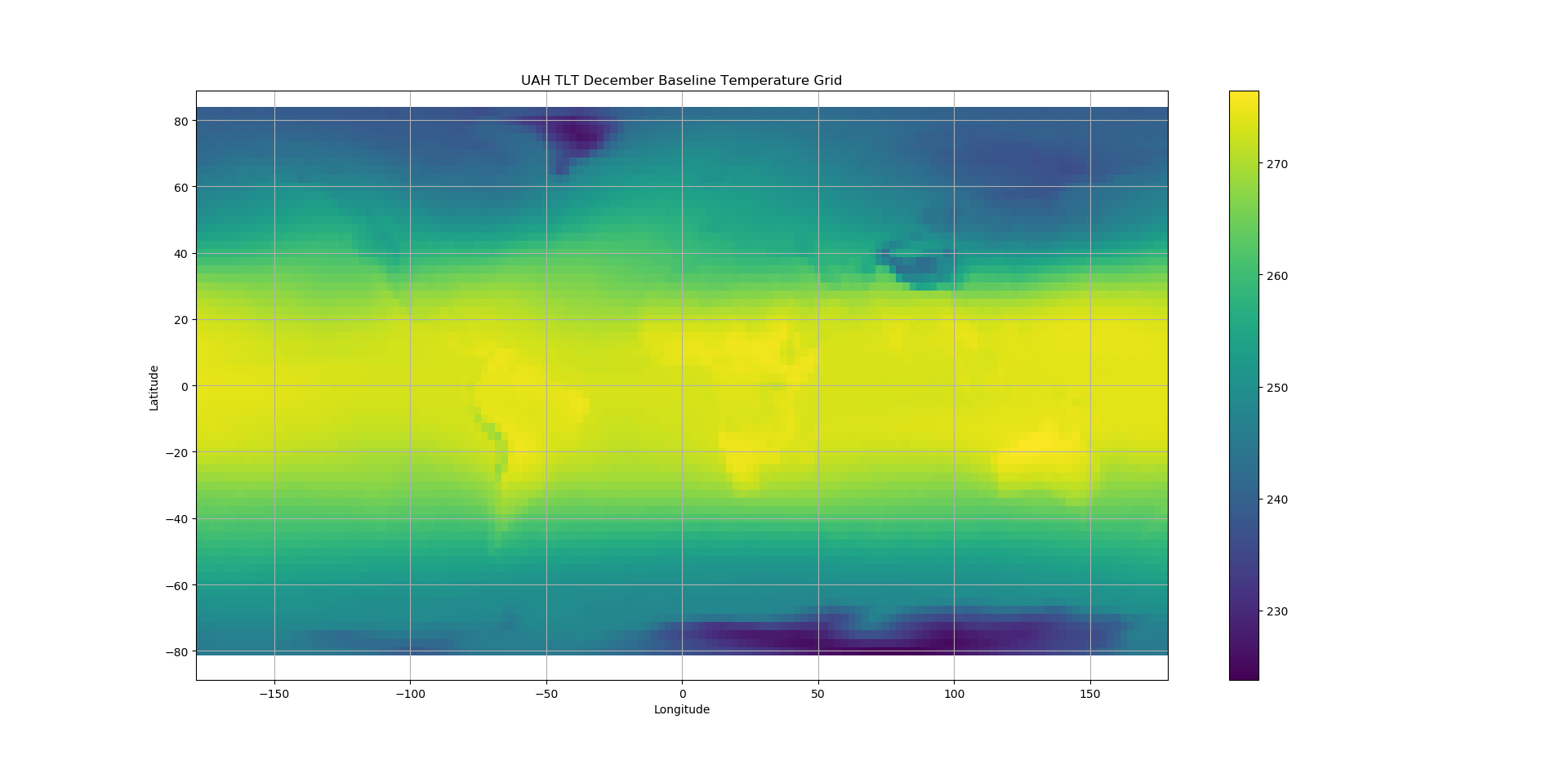Click the 250 label on the colorbar
The width and height of the screenshot is (1568, 764).
click(x=1276, y=388)
